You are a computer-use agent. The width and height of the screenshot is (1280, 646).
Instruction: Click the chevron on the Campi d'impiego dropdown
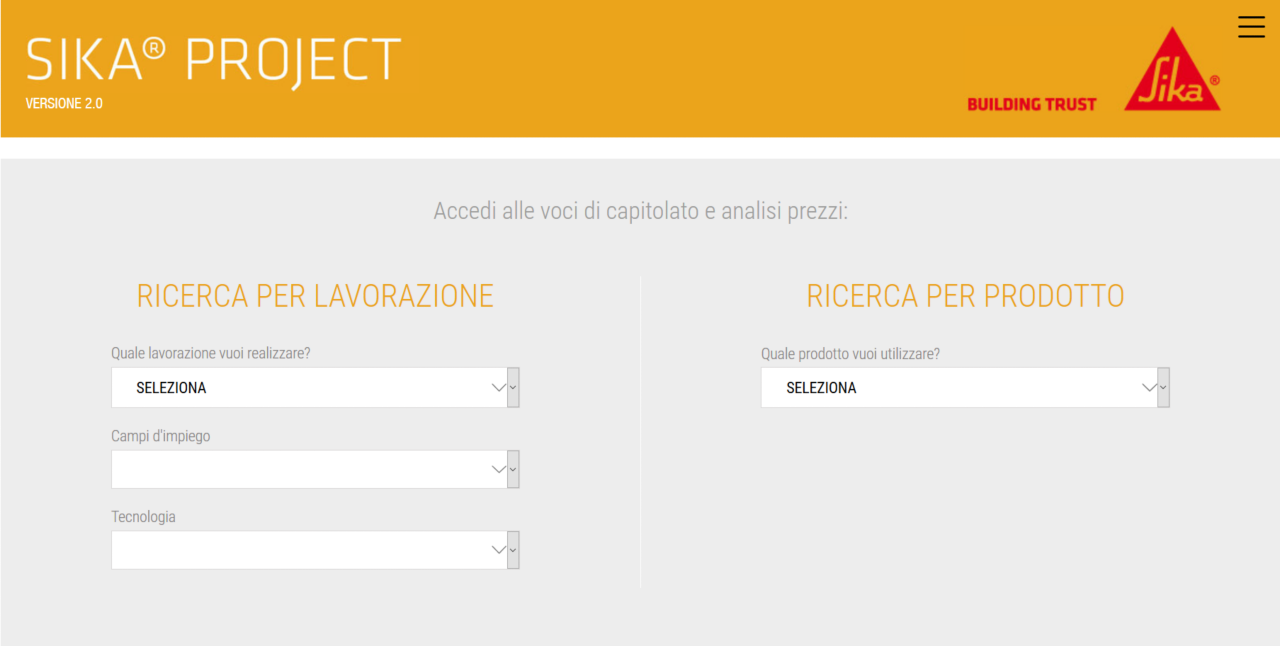coord(498,468)
